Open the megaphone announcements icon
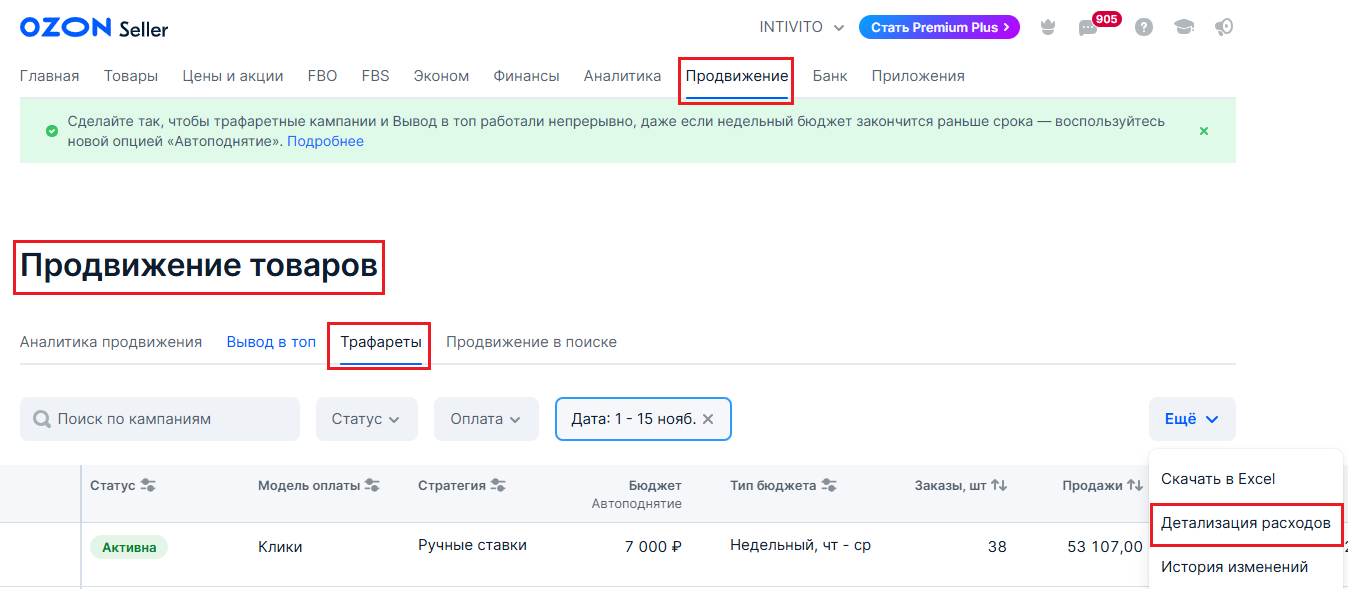Image resolution: width=1348 pixels, height=589 pixels. pyautogui.click(x=1224, y=27)
